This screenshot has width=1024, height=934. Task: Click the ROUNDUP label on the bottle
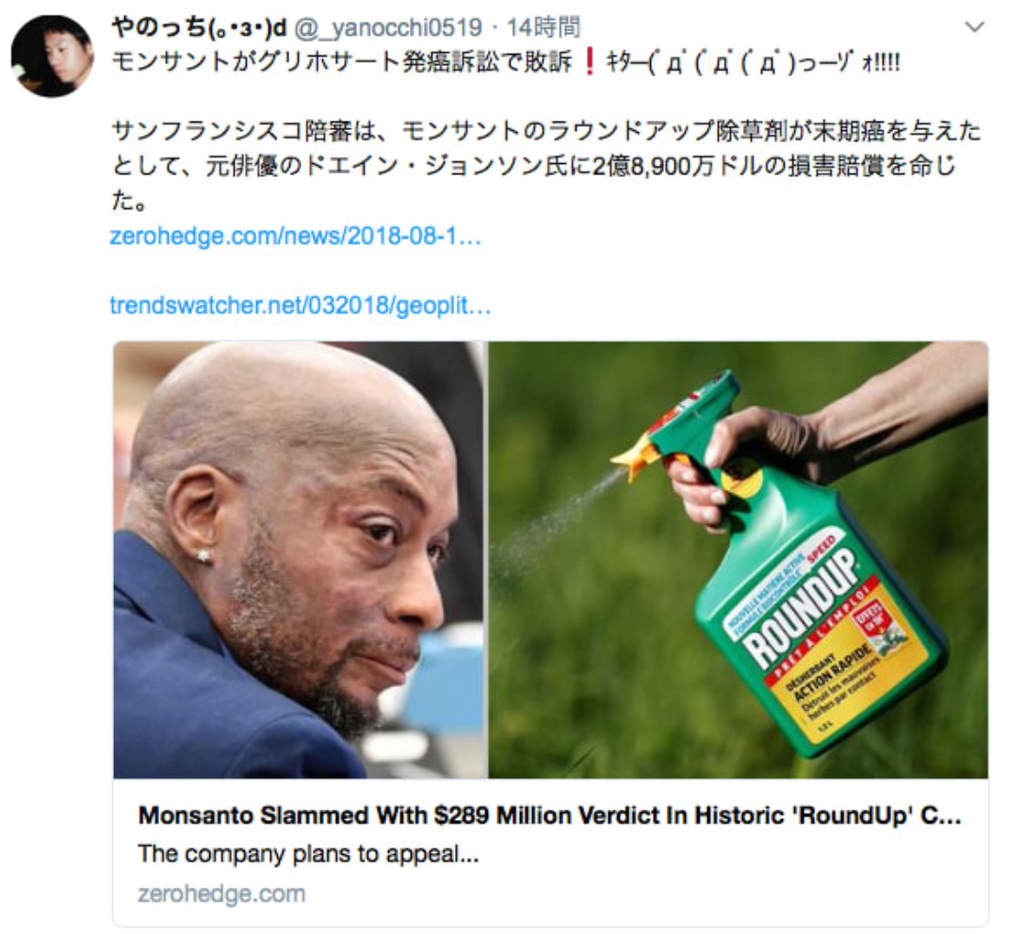click(x=802, y=605)
